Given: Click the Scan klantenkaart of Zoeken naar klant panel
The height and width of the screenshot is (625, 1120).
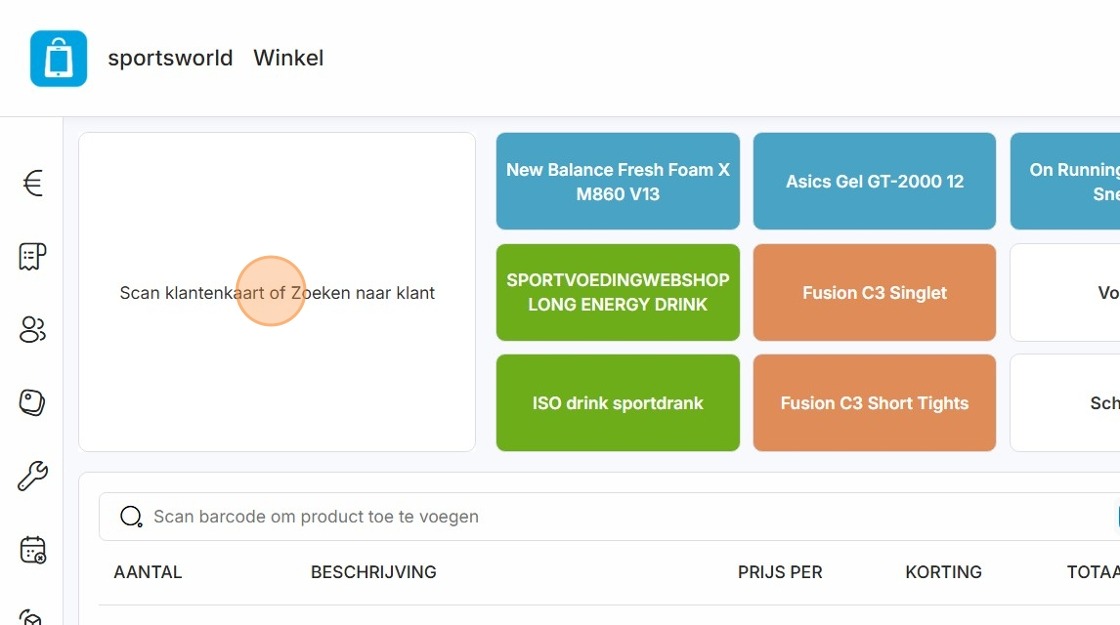Looking at the screenshot, I should click(277, 292).
